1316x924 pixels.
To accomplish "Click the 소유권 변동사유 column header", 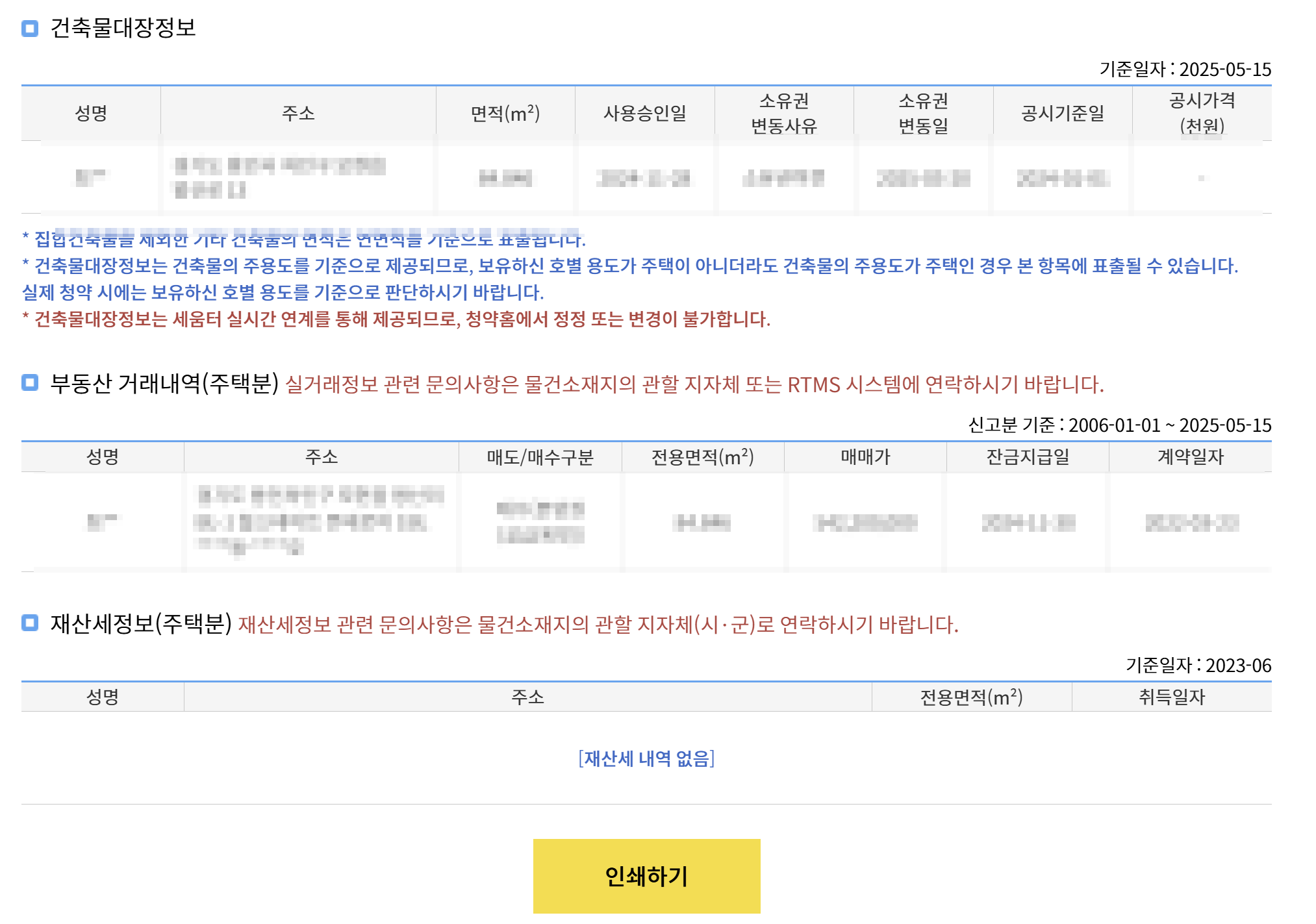I will pos(783,113).
